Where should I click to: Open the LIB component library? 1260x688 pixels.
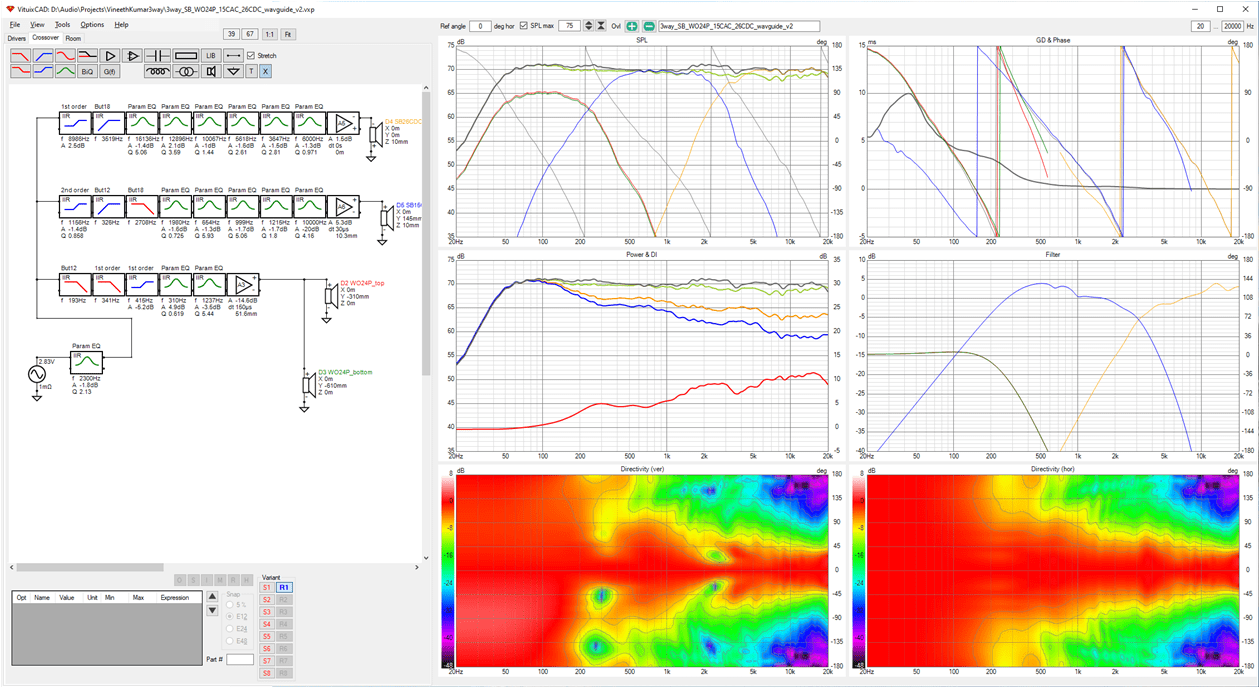point(211,56)
